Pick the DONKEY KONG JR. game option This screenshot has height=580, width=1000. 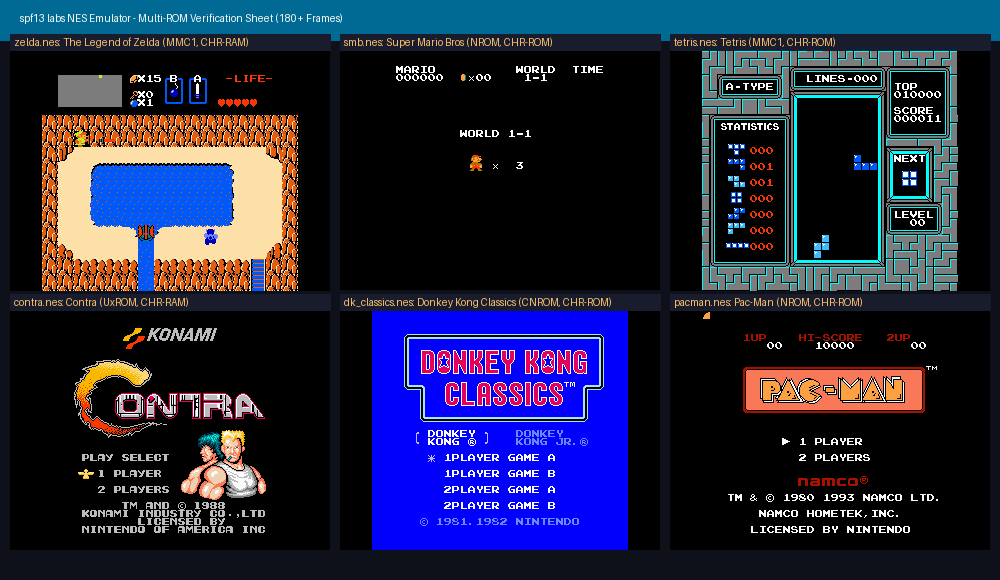click(x=552, y=438)
